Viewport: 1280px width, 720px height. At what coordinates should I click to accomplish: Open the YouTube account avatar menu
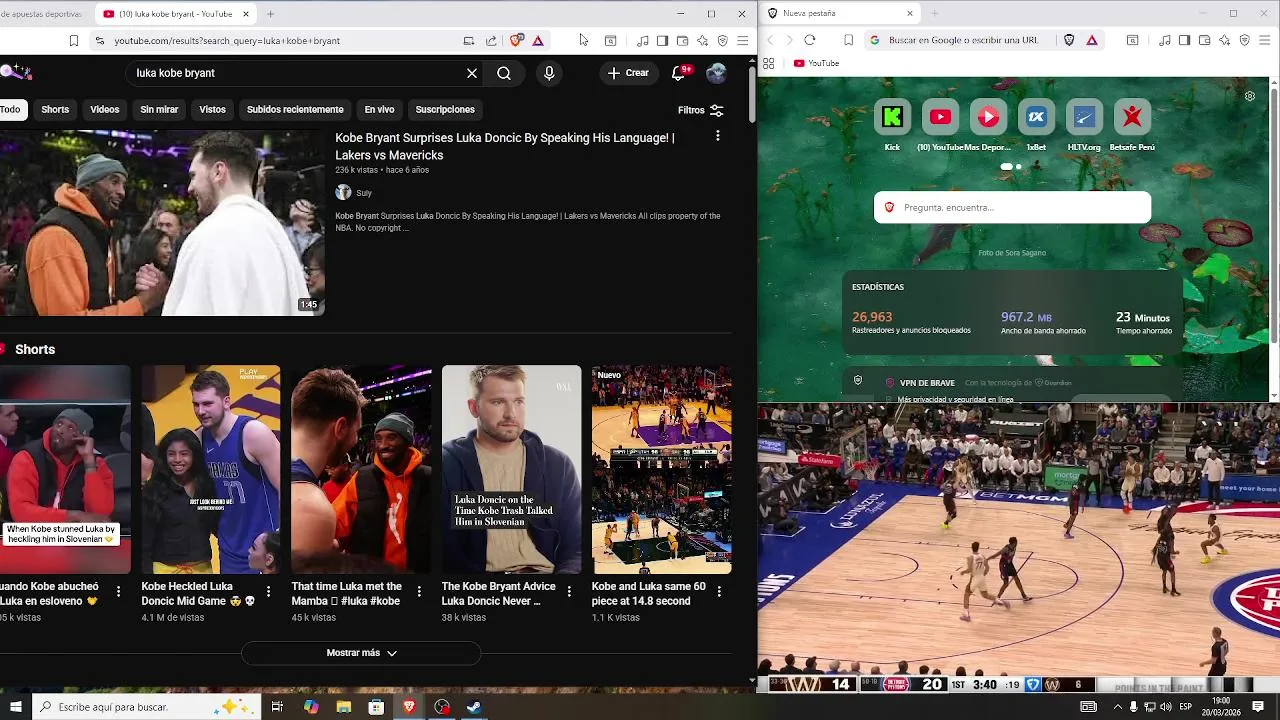pos(716,73)
